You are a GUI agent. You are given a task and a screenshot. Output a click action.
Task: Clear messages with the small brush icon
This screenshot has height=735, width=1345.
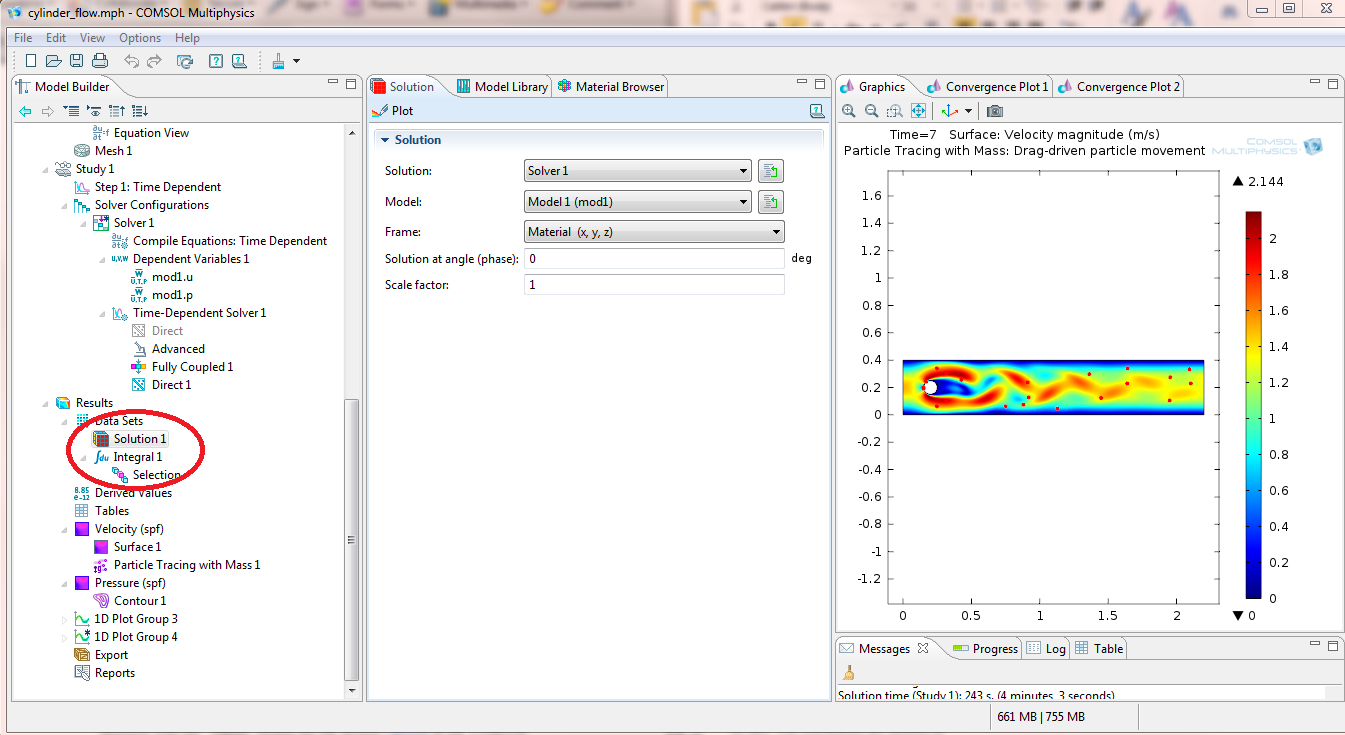pos(849,673)
